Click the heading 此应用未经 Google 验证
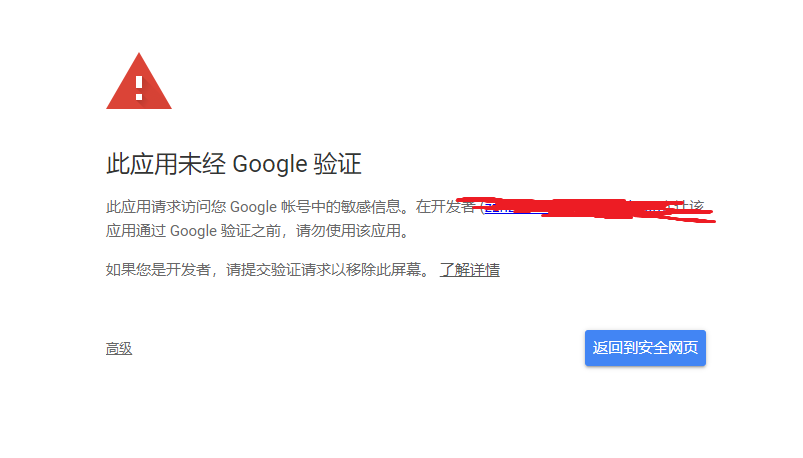The width and height of the screenshot is (803, 458). point(234,164)
